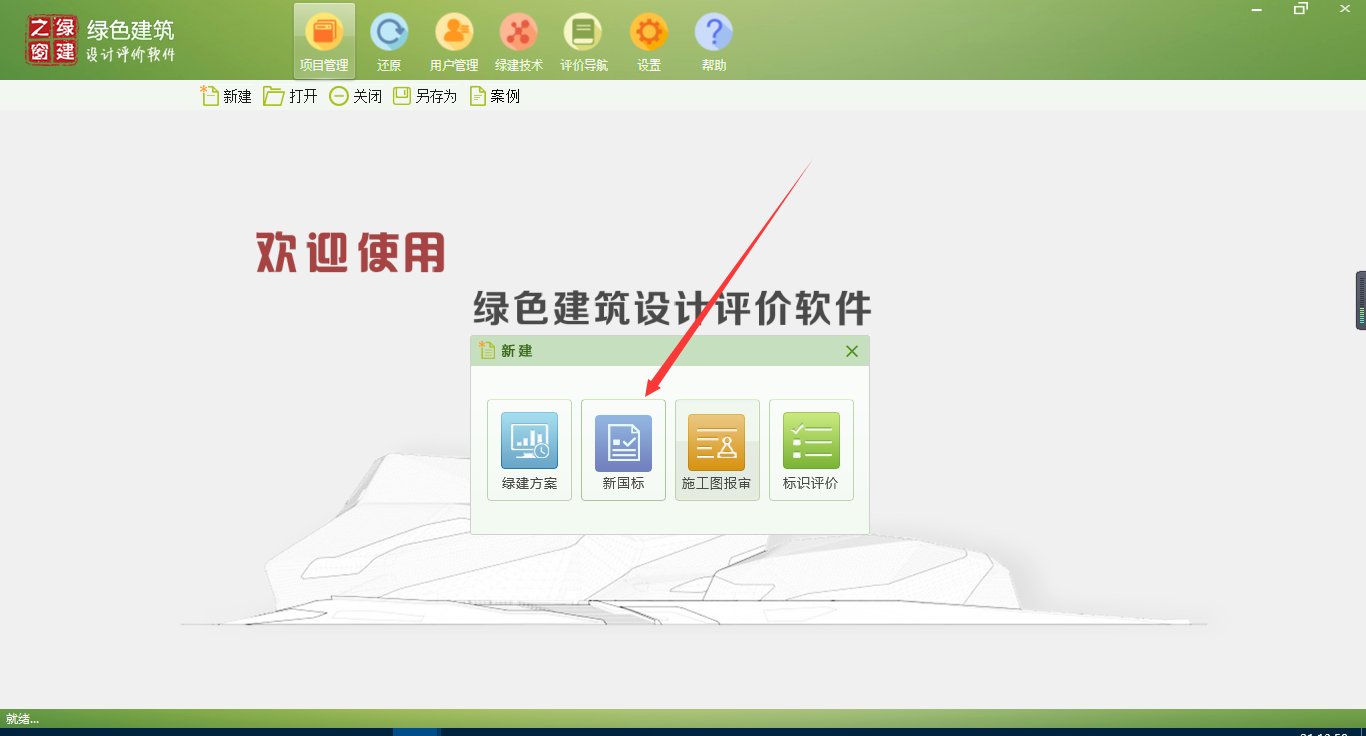Open 用户管理 (User Management)
This screenshot has width=1366, height=736.
click(453, 40)
